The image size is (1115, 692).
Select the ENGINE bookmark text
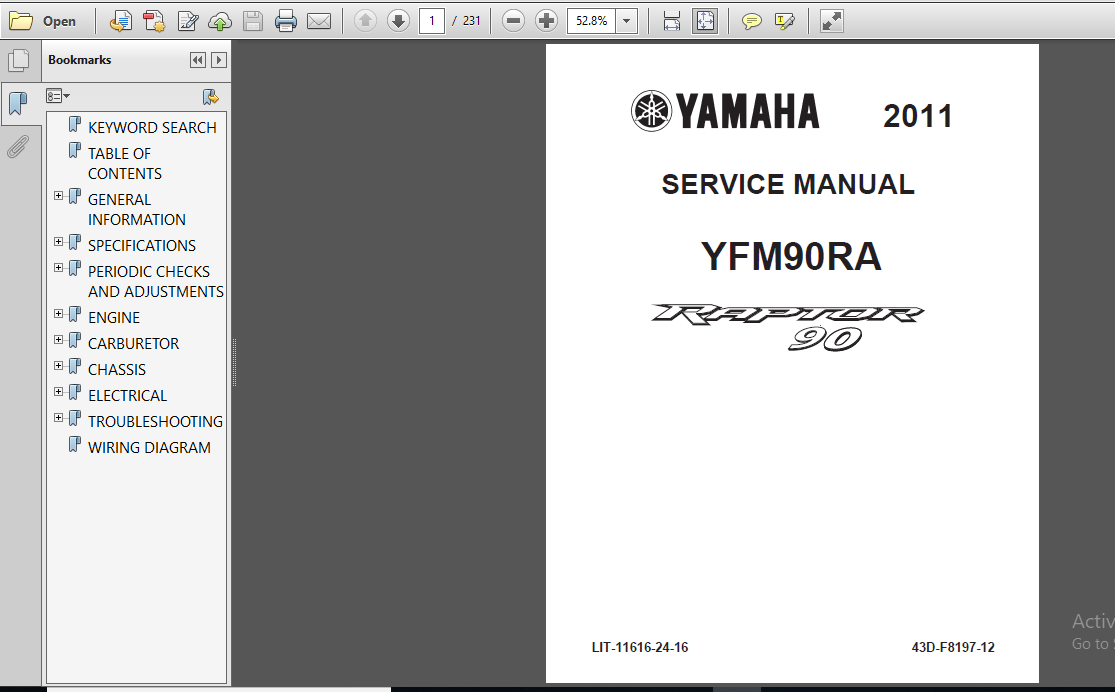coord(114,317)
